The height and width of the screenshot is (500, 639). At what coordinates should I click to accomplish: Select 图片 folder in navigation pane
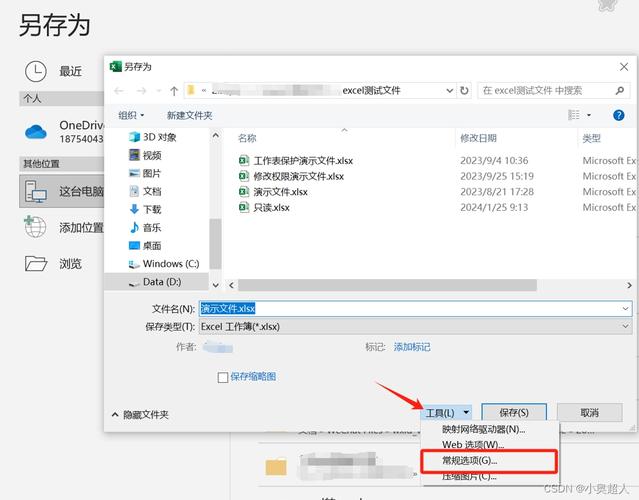pos(145,173)
